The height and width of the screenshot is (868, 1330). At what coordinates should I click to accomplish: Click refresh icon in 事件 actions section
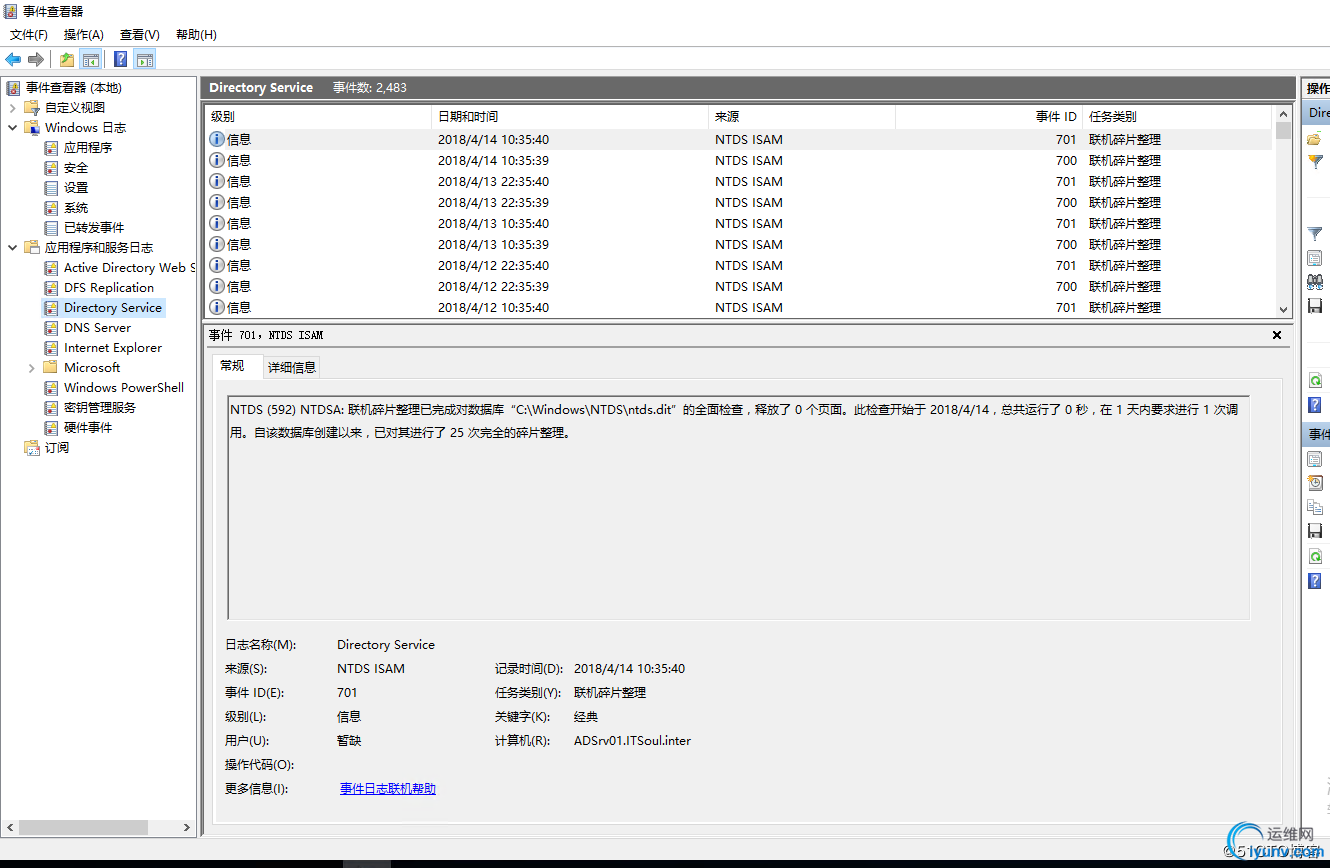[x=1315, y=556]
